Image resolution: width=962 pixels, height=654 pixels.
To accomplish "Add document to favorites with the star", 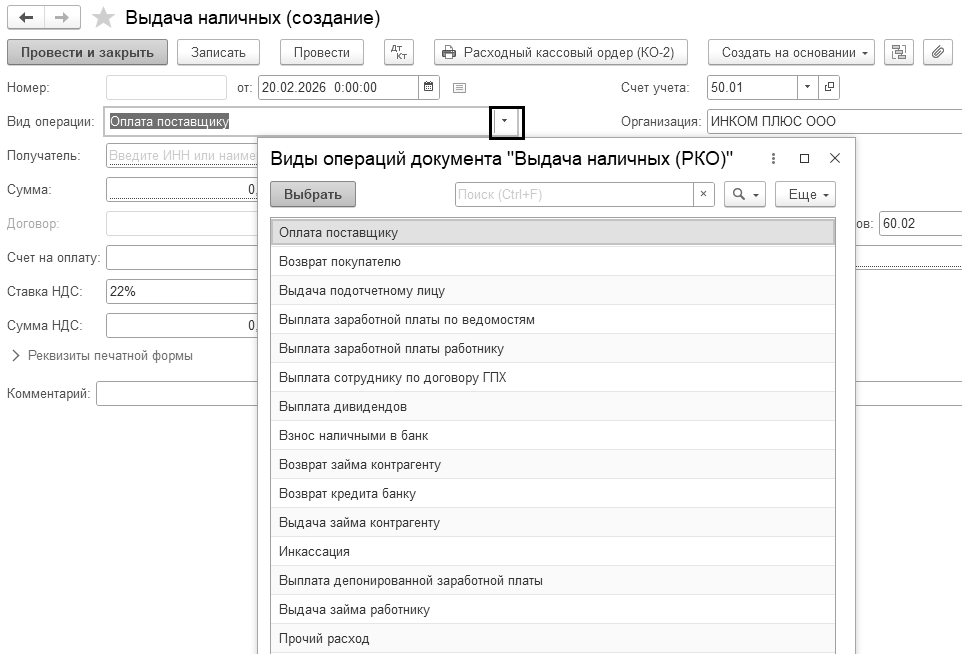I will click(103, 18).
